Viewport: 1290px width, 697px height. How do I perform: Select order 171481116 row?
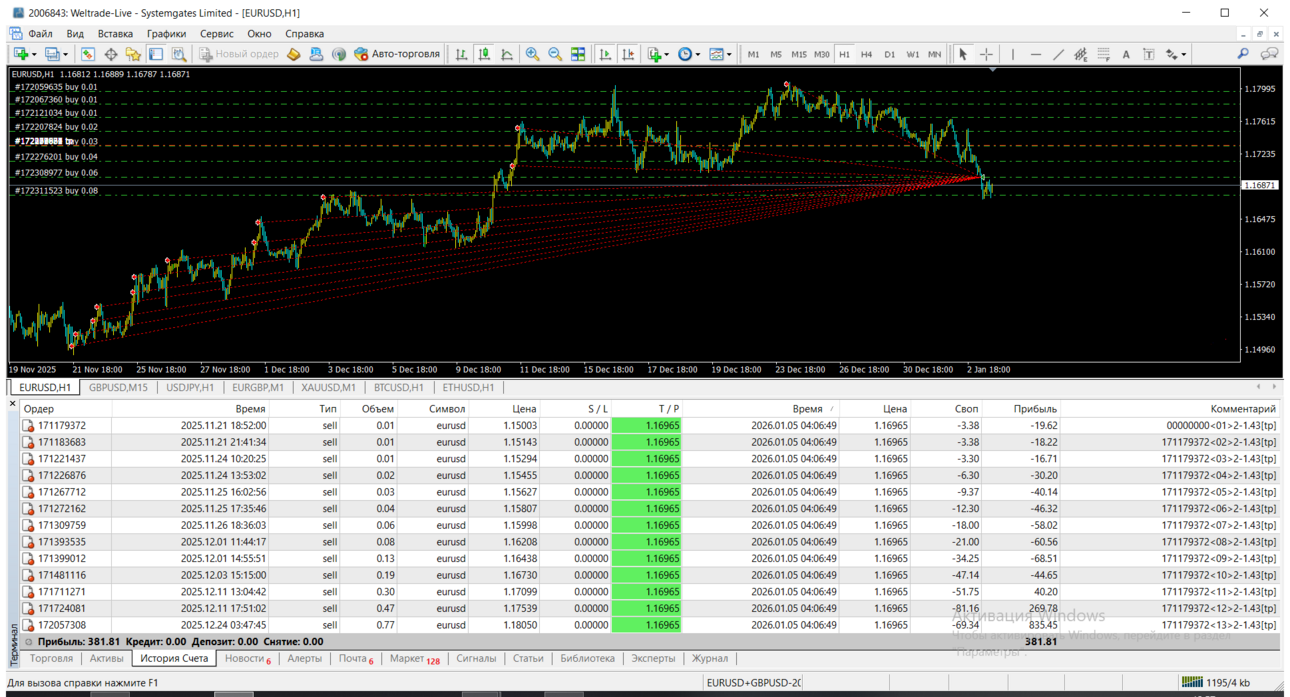coord(650,575)
